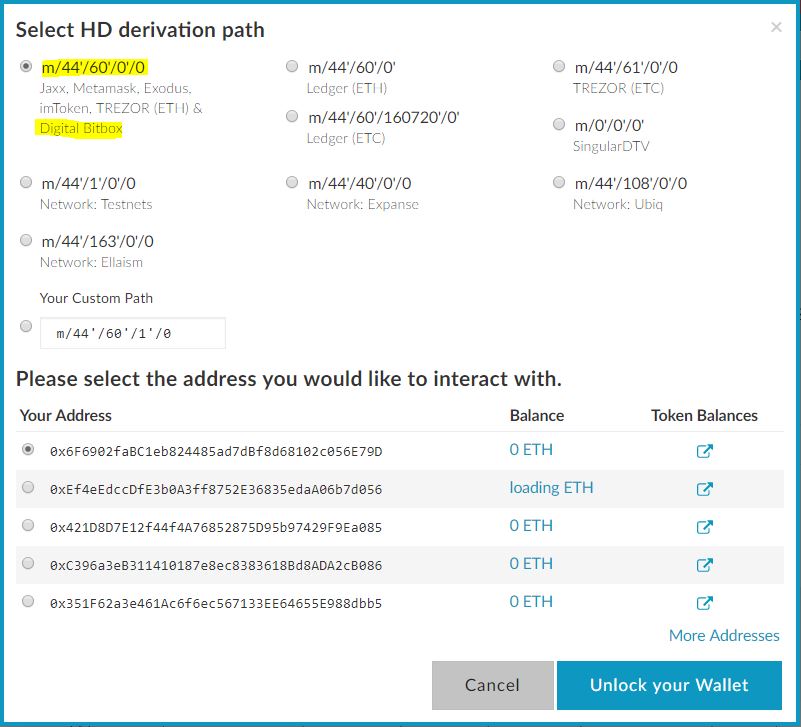
Task: Click address text 0x6F6902faBC1eb824485ad7dBf8d68102c056E79D
Action: [x=216, y=452]
